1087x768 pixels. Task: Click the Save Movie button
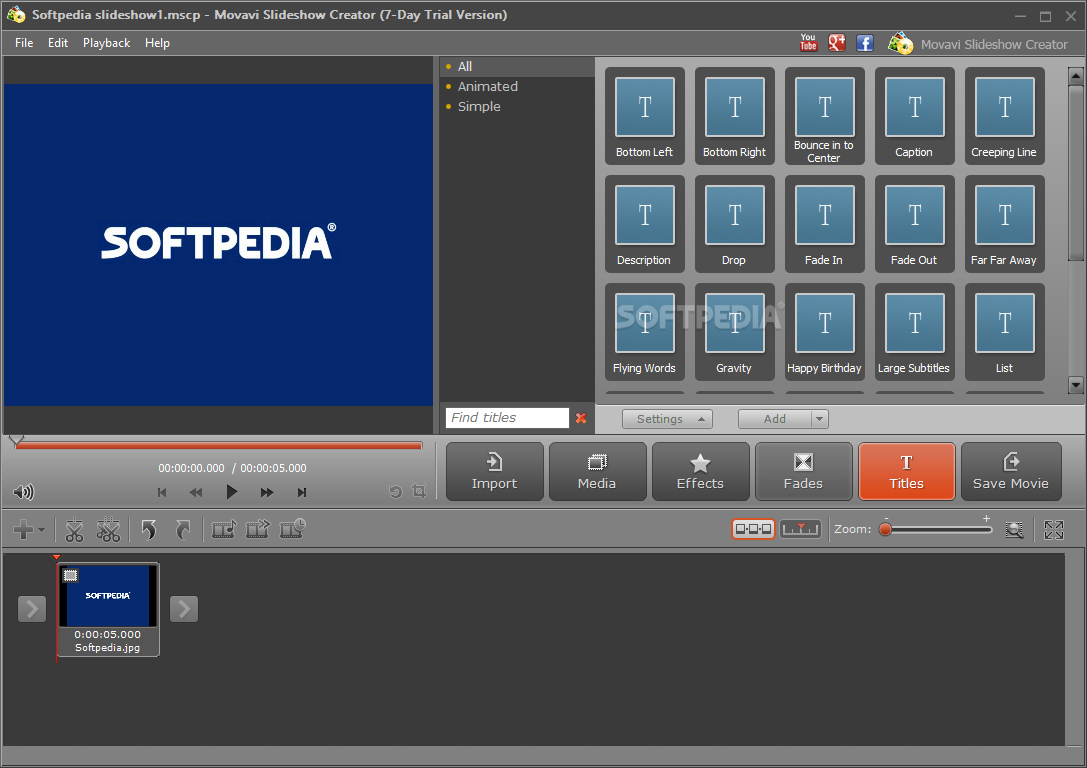1011,471
